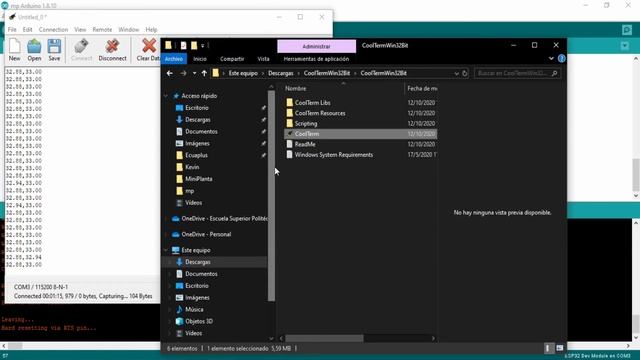Open the address bar history dropdown

(x=456, y=73)
